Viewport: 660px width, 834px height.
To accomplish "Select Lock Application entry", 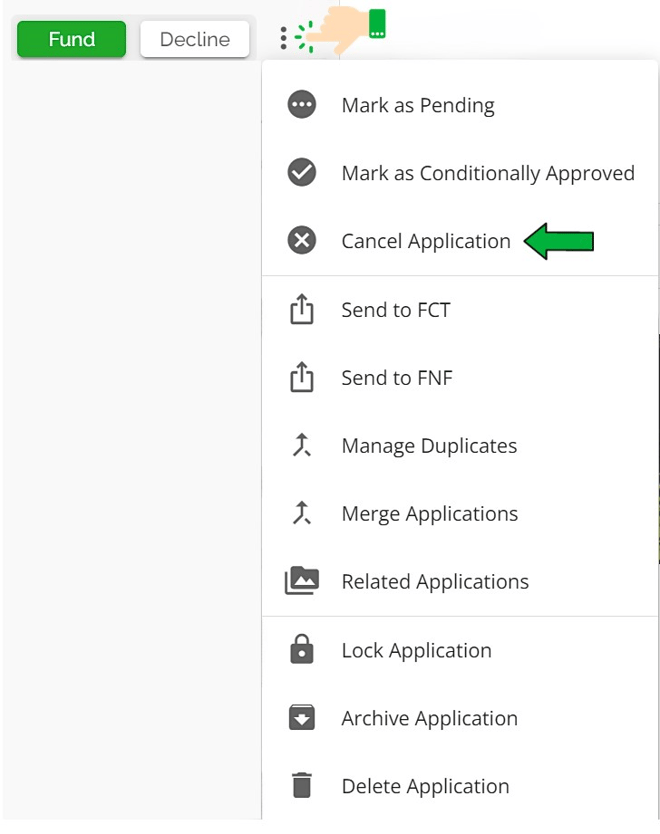I will (416, 650).
